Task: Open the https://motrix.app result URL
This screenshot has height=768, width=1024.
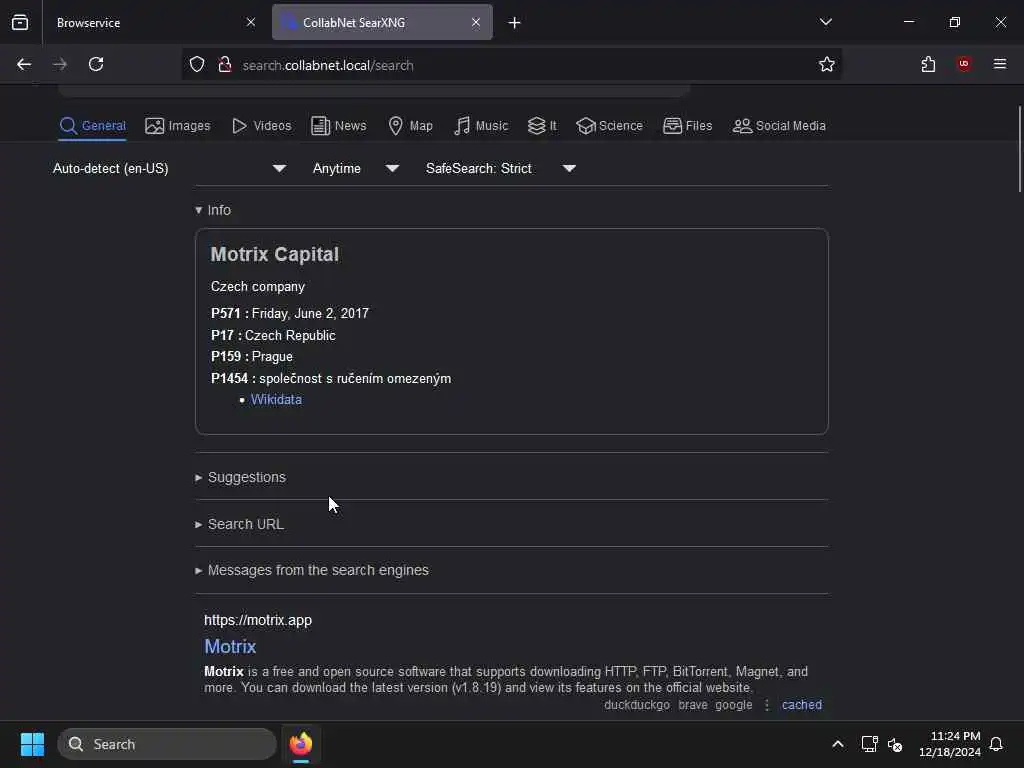Action: pos(258,620)
